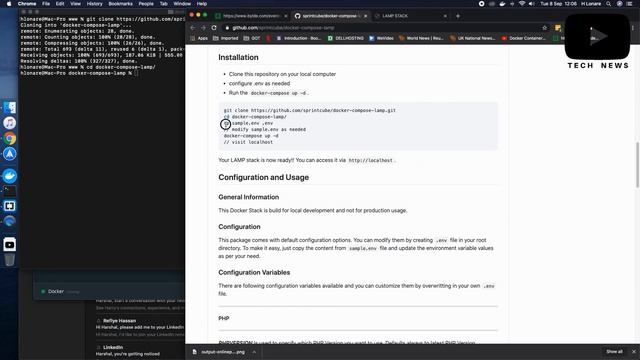
Task: Click Show all downloads button
Action: click(614, 352)
